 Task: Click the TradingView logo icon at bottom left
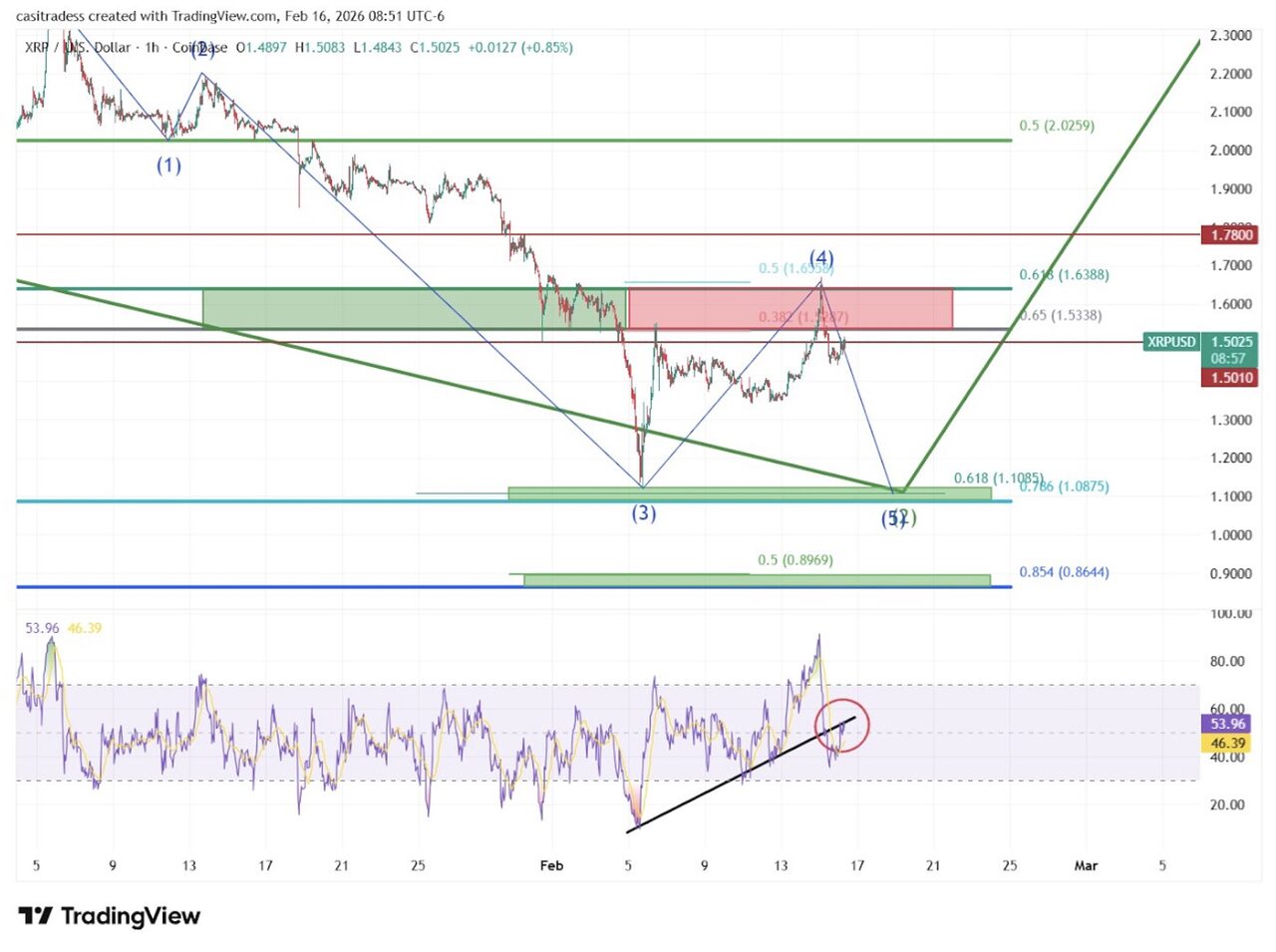coord(36,915)
